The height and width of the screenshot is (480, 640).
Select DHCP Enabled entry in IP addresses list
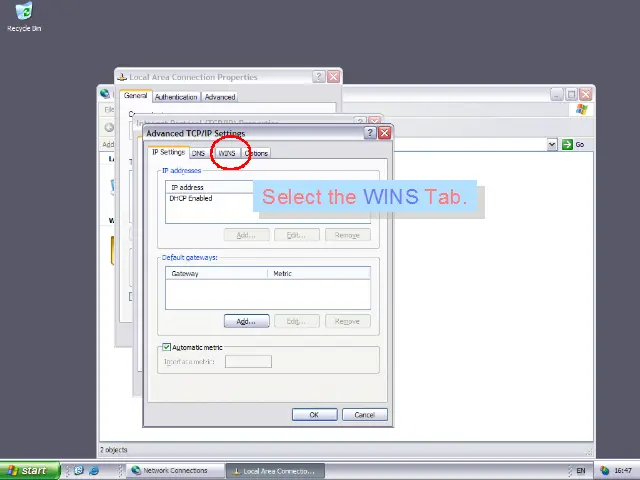tap(191, 198)
